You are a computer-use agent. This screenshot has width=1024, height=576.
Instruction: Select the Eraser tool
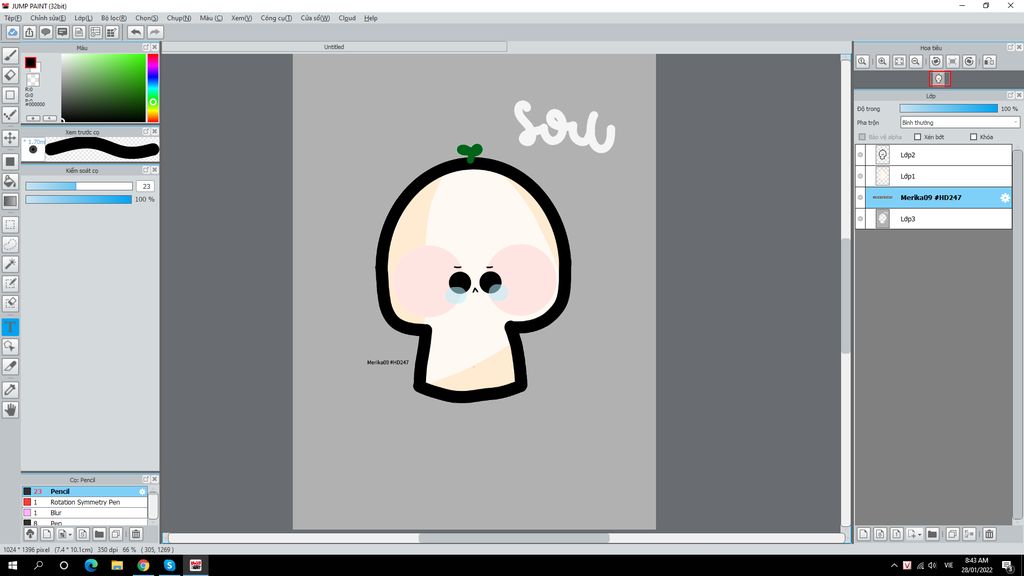(10, 75)
